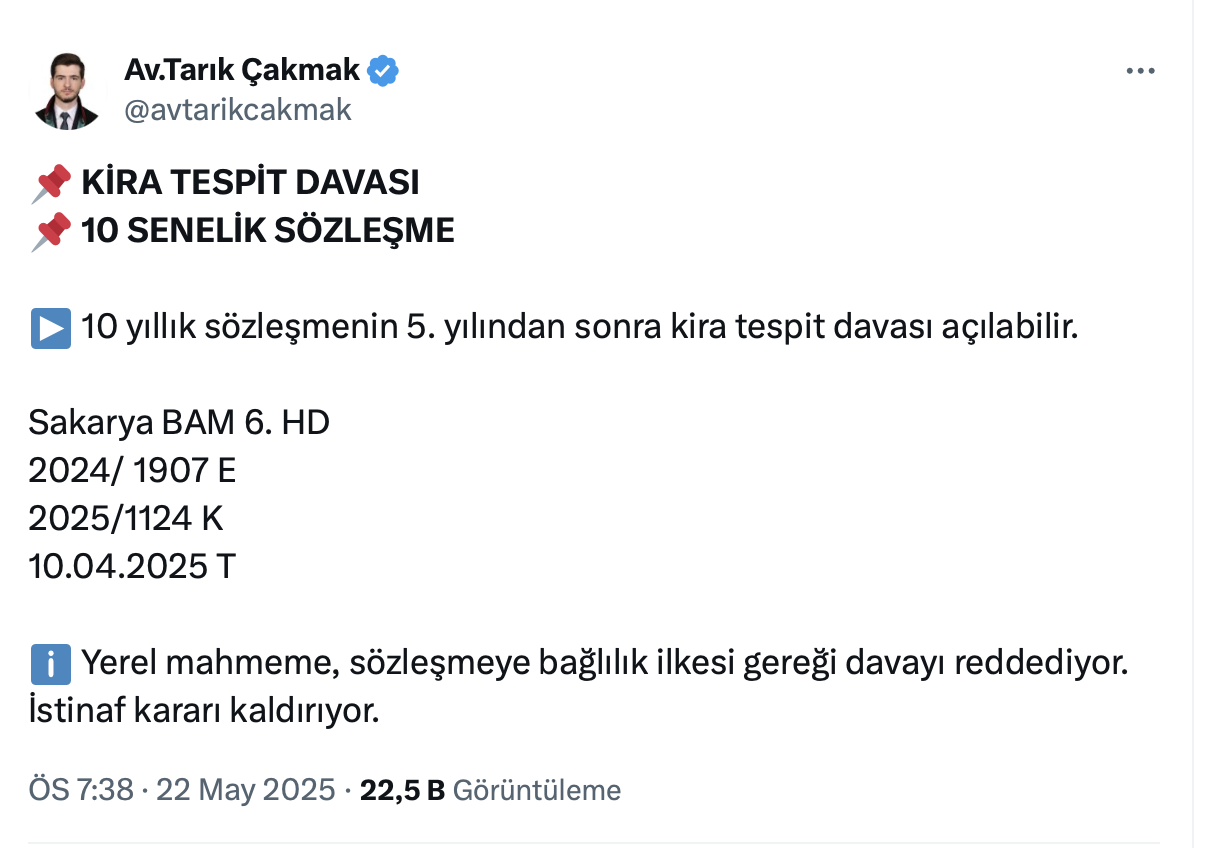Click the blue play-arrow emoji

click(50, 328)
